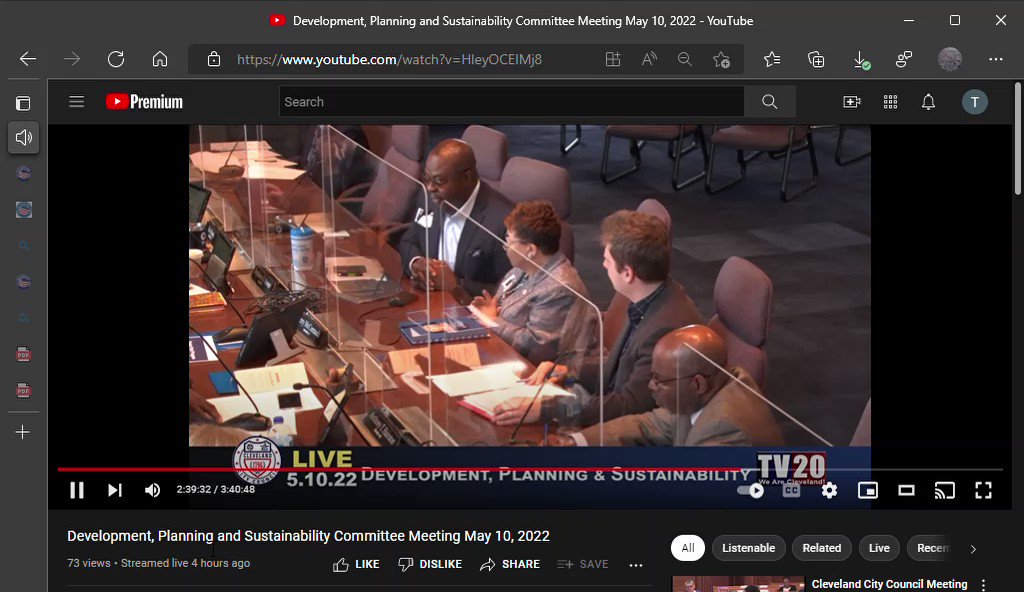The height and width of the screenshot is (592, 1024).
Task: Go back to previous page
Action: (27, 59)
